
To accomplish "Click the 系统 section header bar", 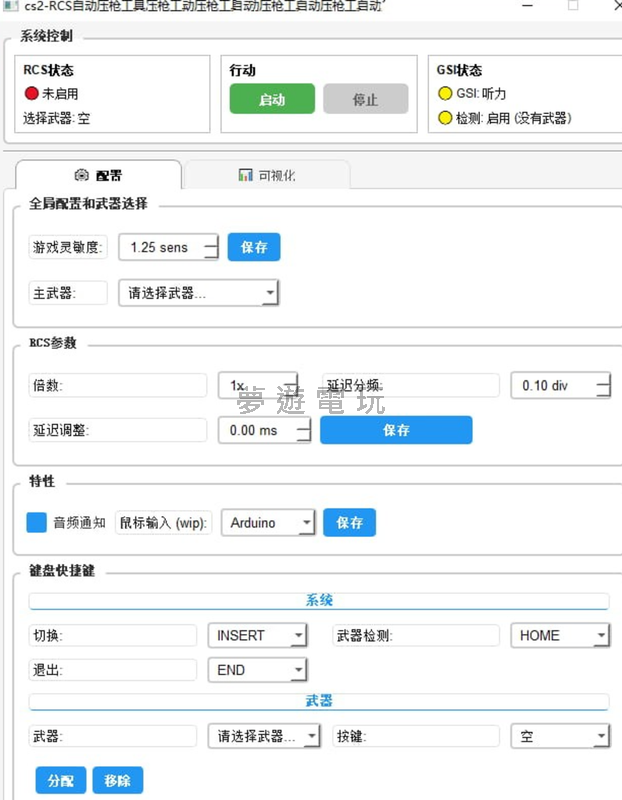I will 319,601.
